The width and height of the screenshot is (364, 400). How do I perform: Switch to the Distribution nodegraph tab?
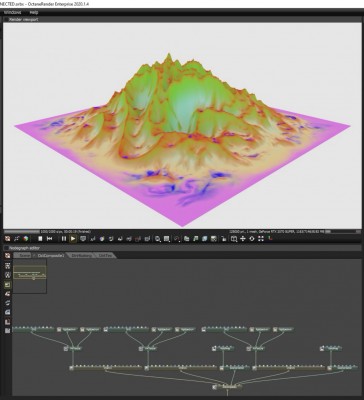81,255
